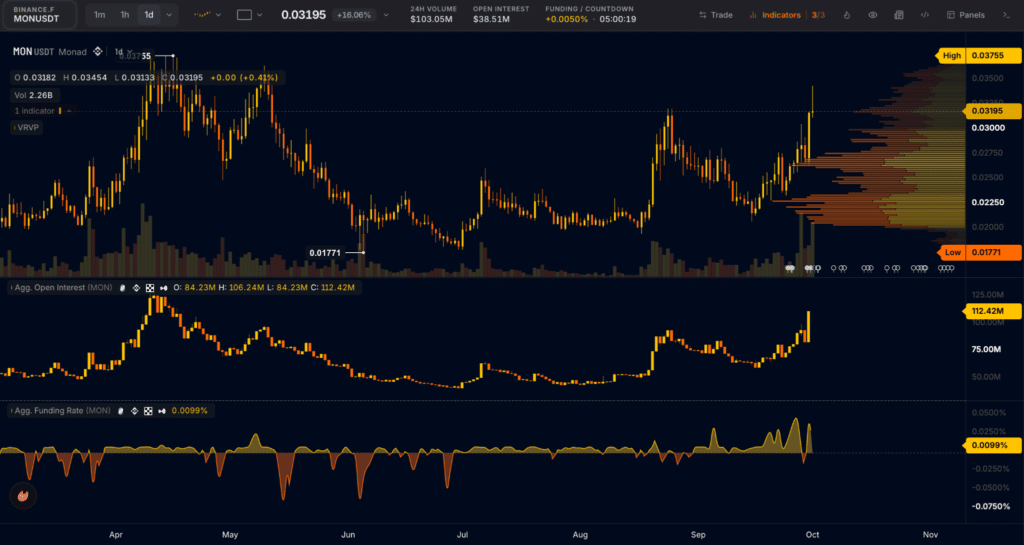1024x545 pixels.
Task: Click the 0.0099% funding rate axis label
Action: point(993,445)
